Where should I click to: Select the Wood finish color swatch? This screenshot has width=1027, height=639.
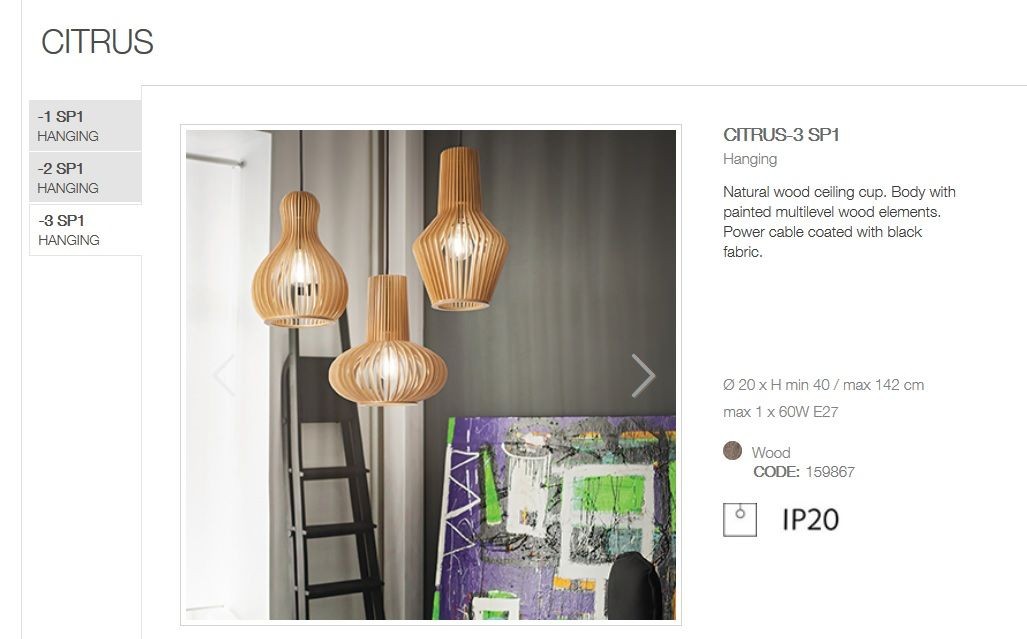point(732,450)
